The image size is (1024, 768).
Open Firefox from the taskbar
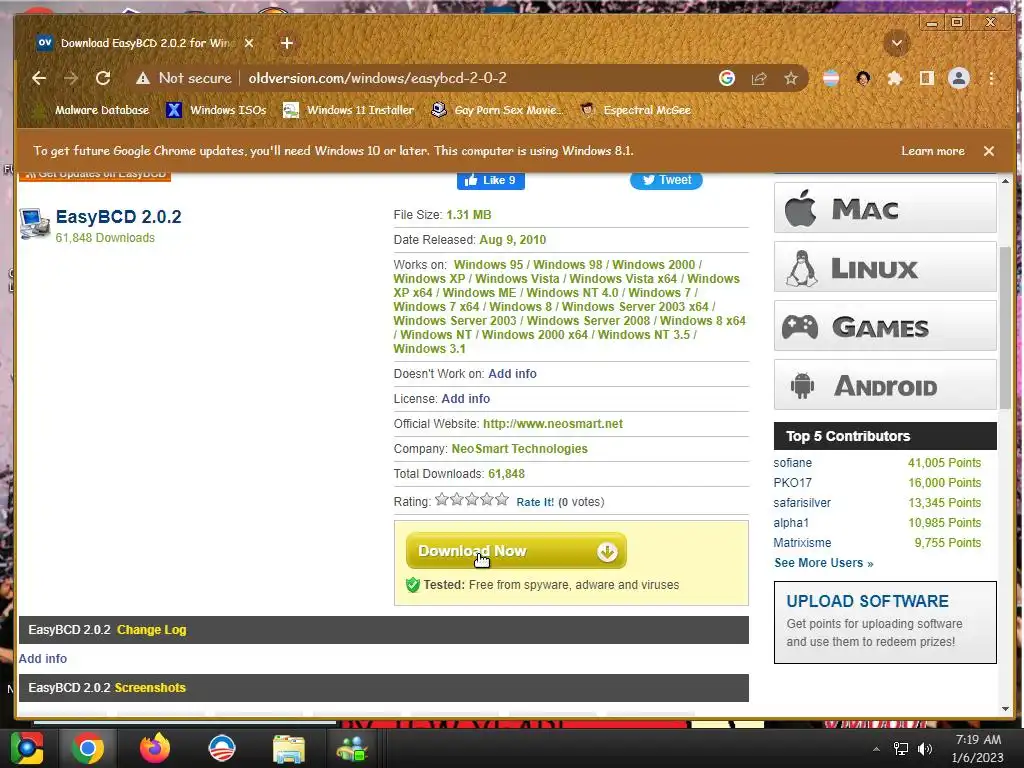[x=155, y=748]
